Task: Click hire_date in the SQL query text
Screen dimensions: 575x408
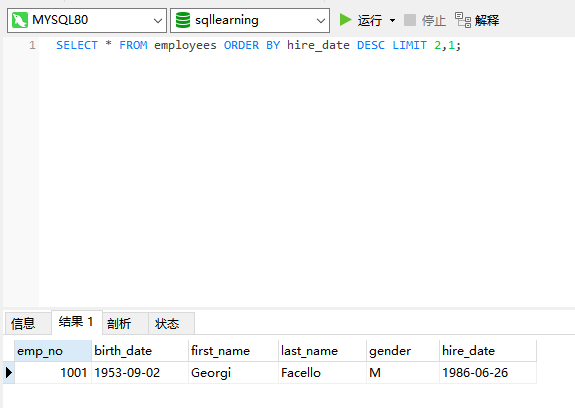Action: point(318,45)
